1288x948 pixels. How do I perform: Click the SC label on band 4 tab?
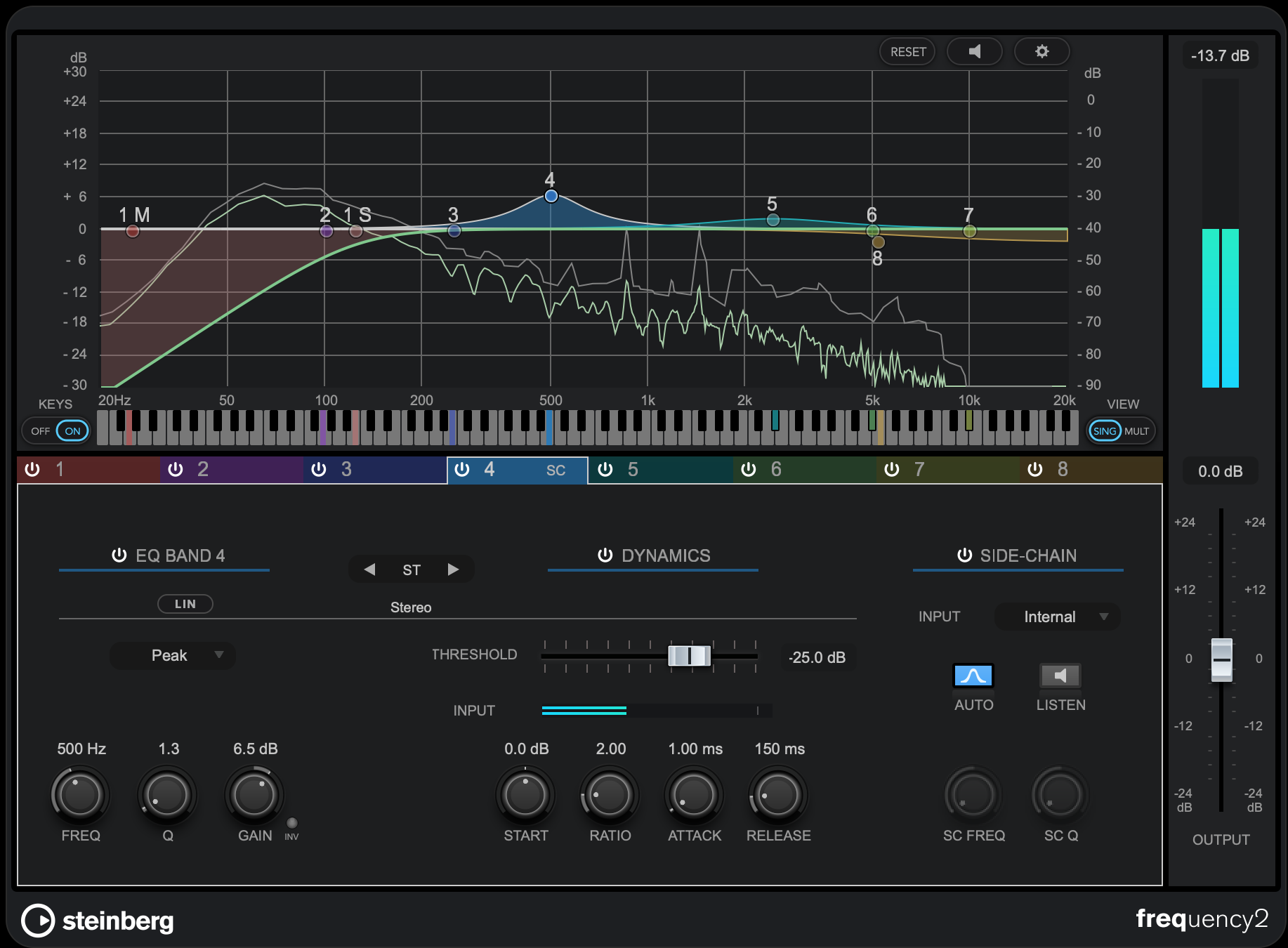[556, 470]
